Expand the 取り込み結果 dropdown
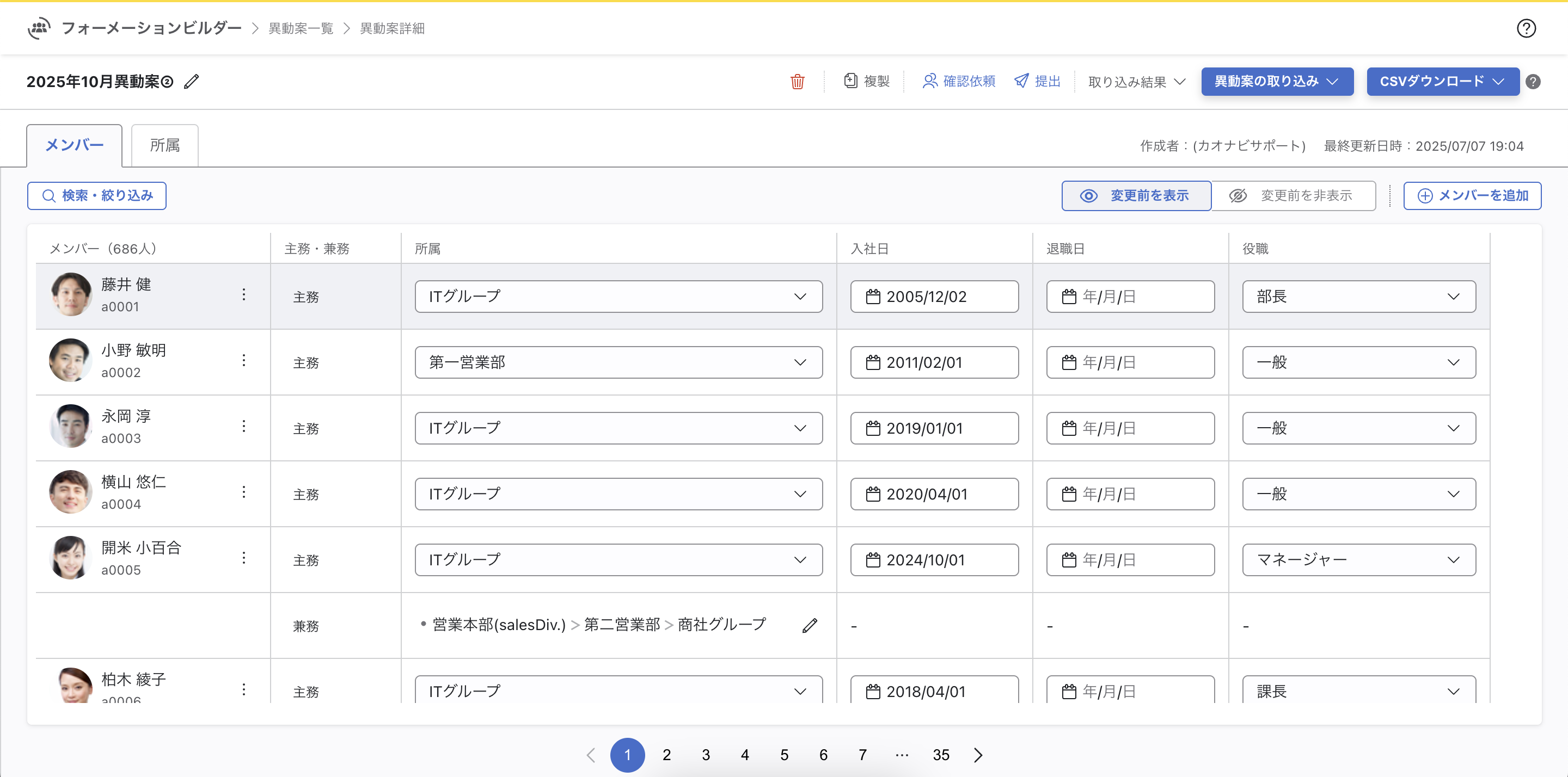The height and width of the screenshot is (777, 1568). point(1136,82)
